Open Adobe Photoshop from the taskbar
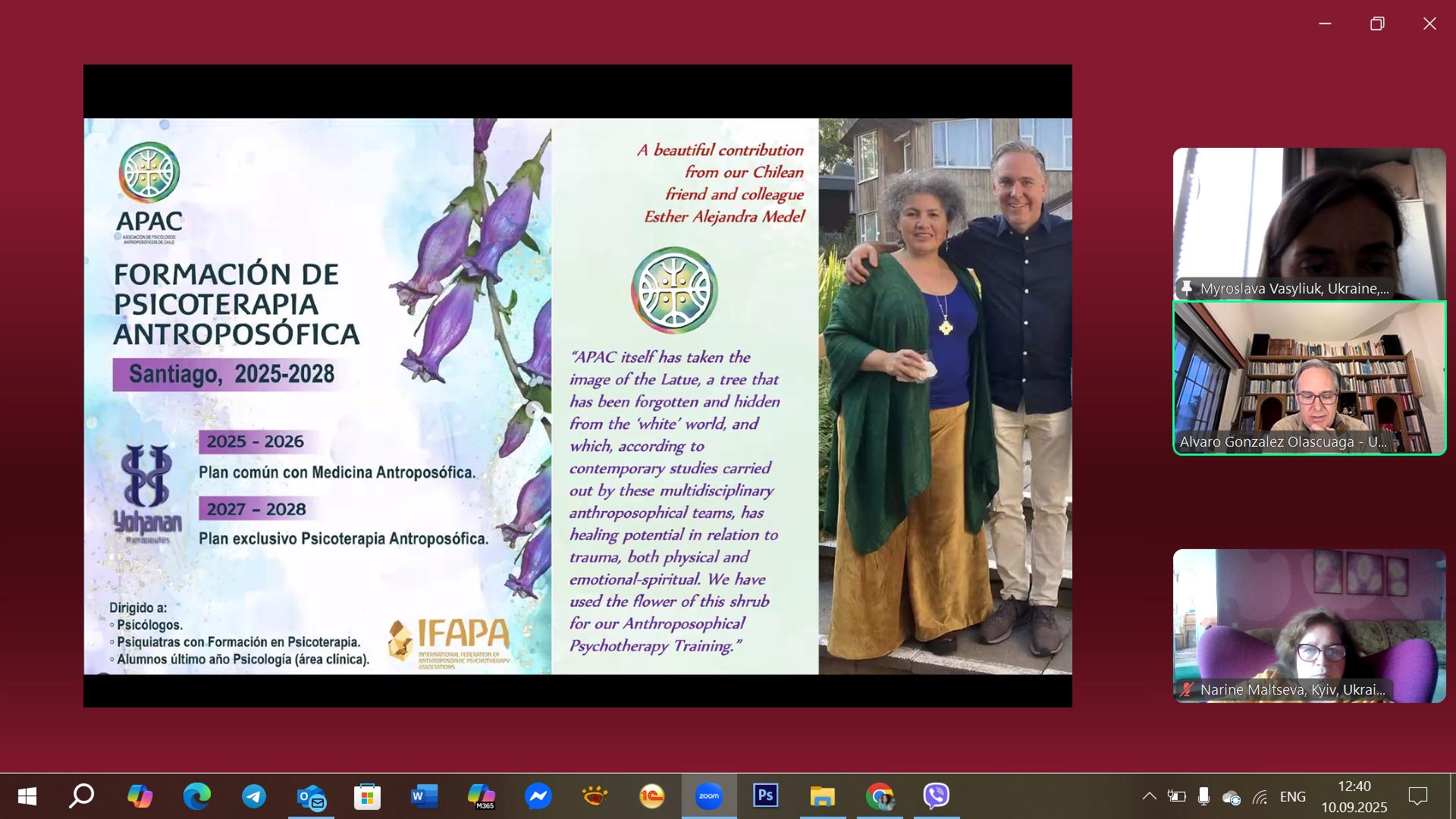 (765, 796)
